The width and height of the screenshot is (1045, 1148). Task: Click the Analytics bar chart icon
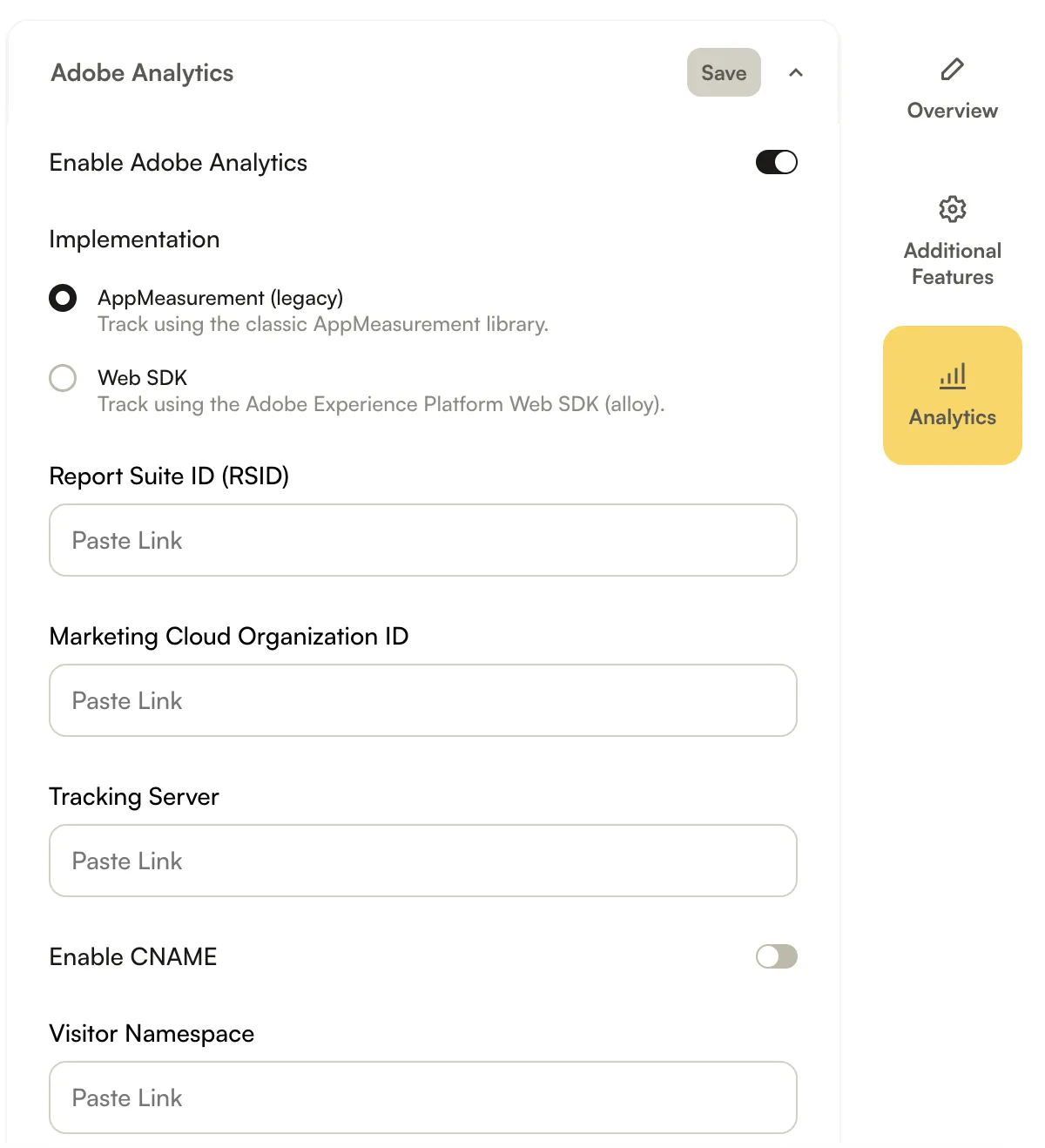point(952,376)
